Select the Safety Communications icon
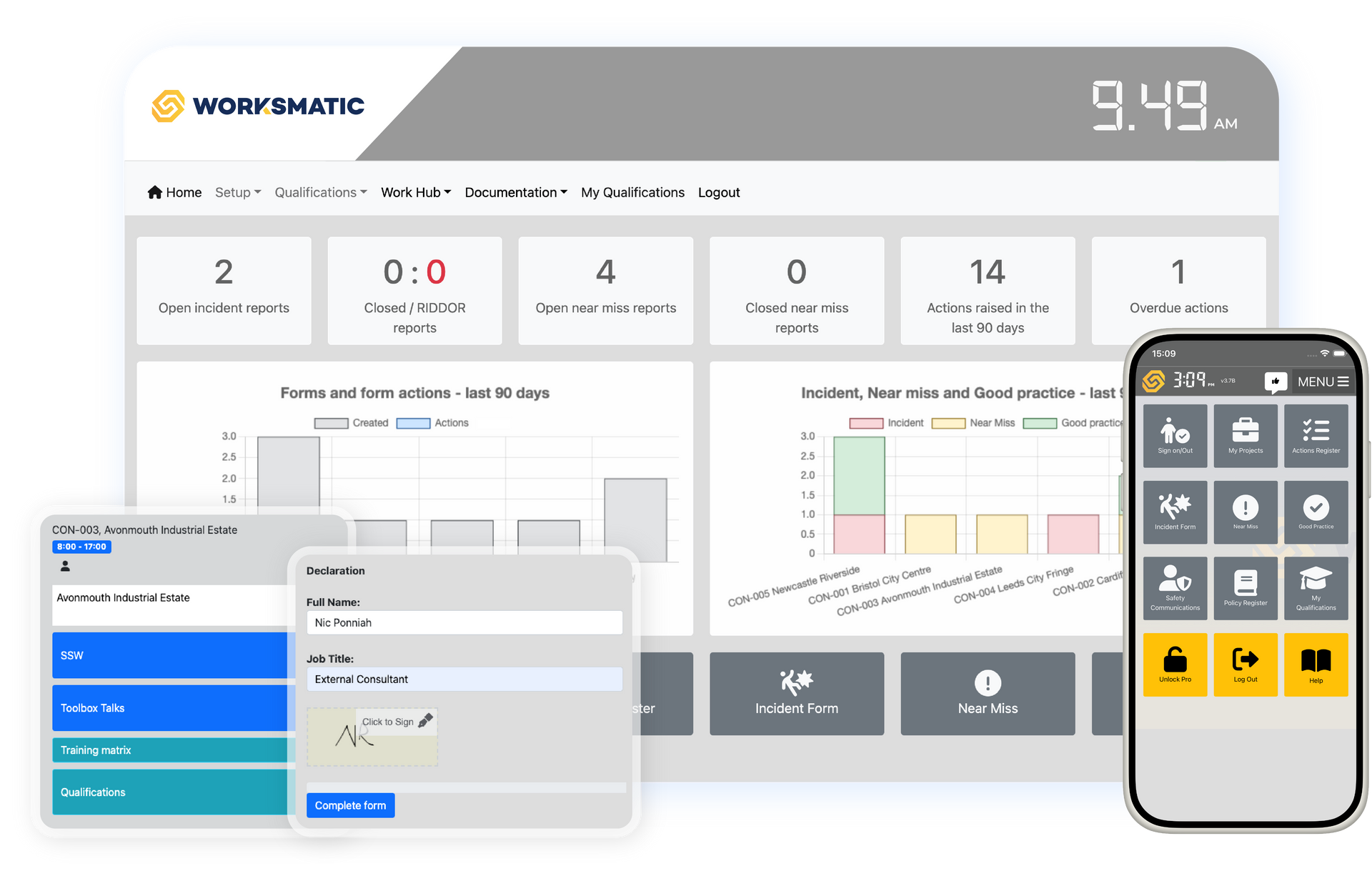 (x=1175, y=587)
